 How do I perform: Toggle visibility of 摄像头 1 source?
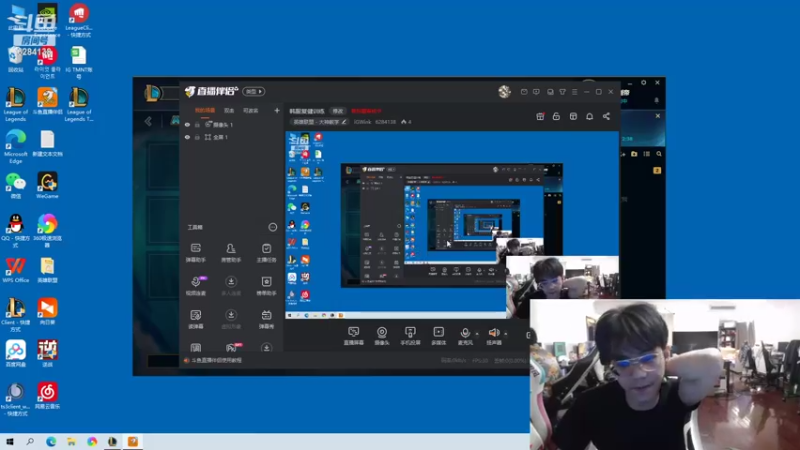(x=187, y=124)
